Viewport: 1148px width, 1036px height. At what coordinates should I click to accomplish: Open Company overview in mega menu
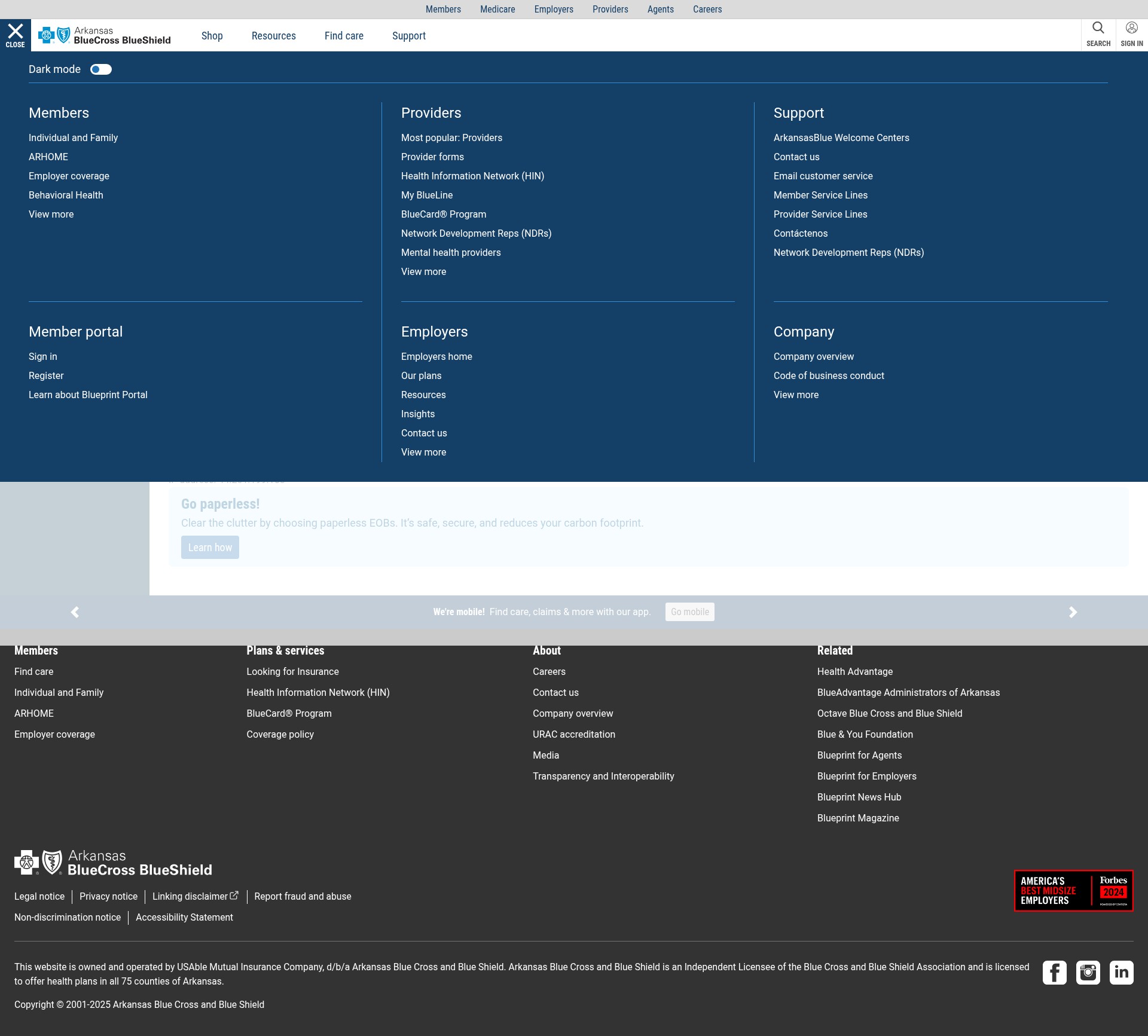coord(814,357)
